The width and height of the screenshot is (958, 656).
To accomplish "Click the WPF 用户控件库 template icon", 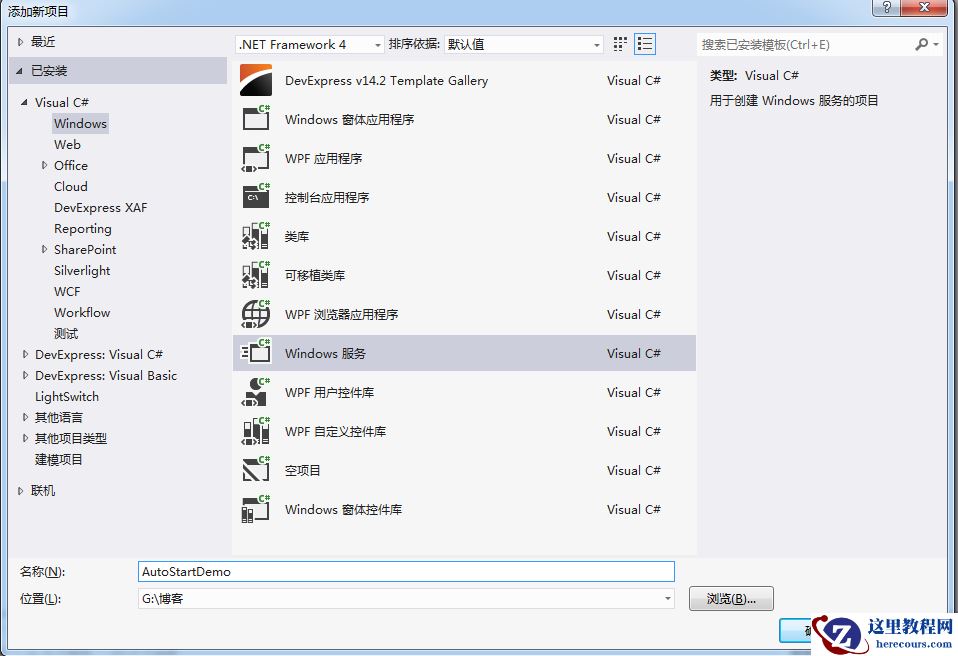I will coord(256,392).
